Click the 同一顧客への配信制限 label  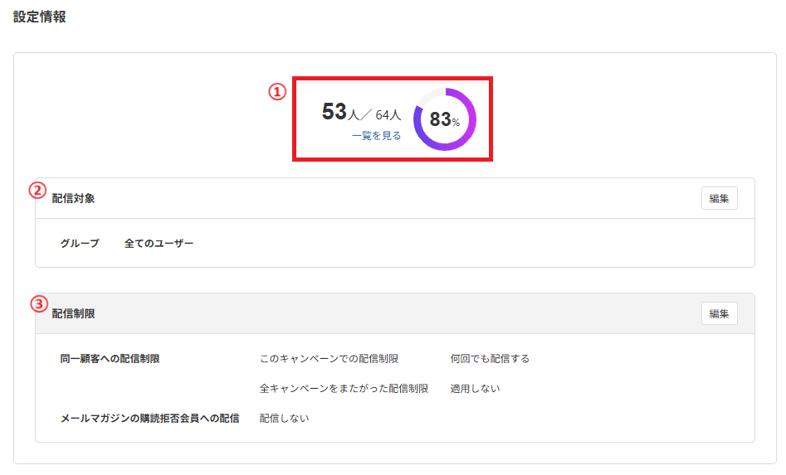[x=110, y=359]
